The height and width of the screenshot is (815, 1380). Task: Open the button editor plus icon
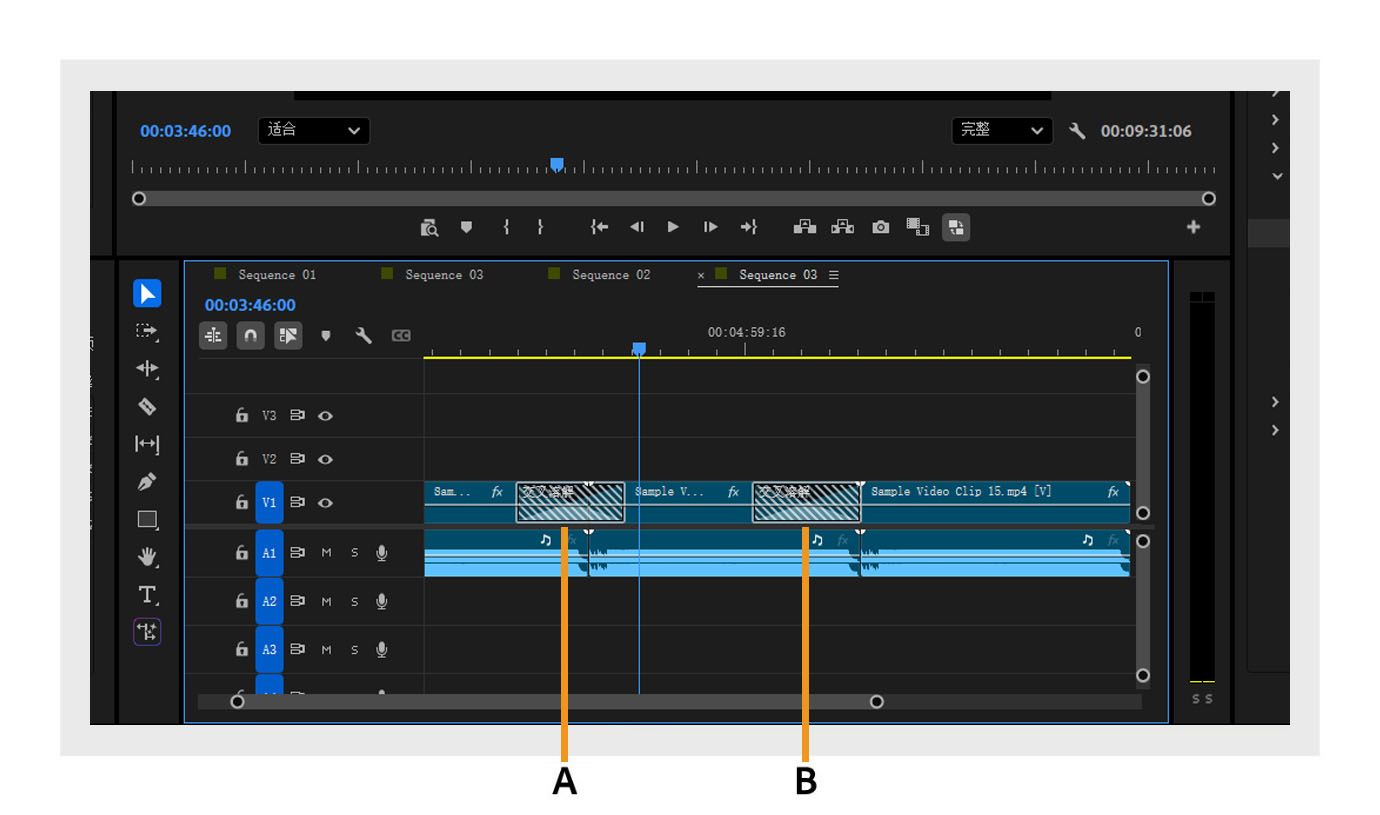[1193, 227]
